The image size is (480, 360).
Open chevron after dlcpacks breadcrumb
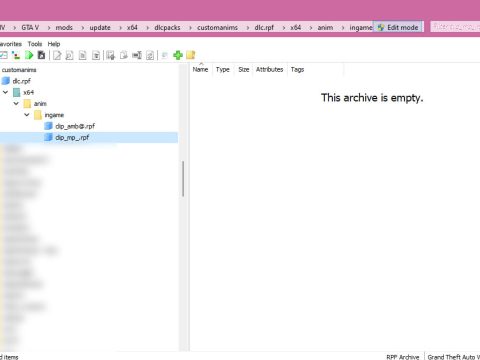point(190,28)
